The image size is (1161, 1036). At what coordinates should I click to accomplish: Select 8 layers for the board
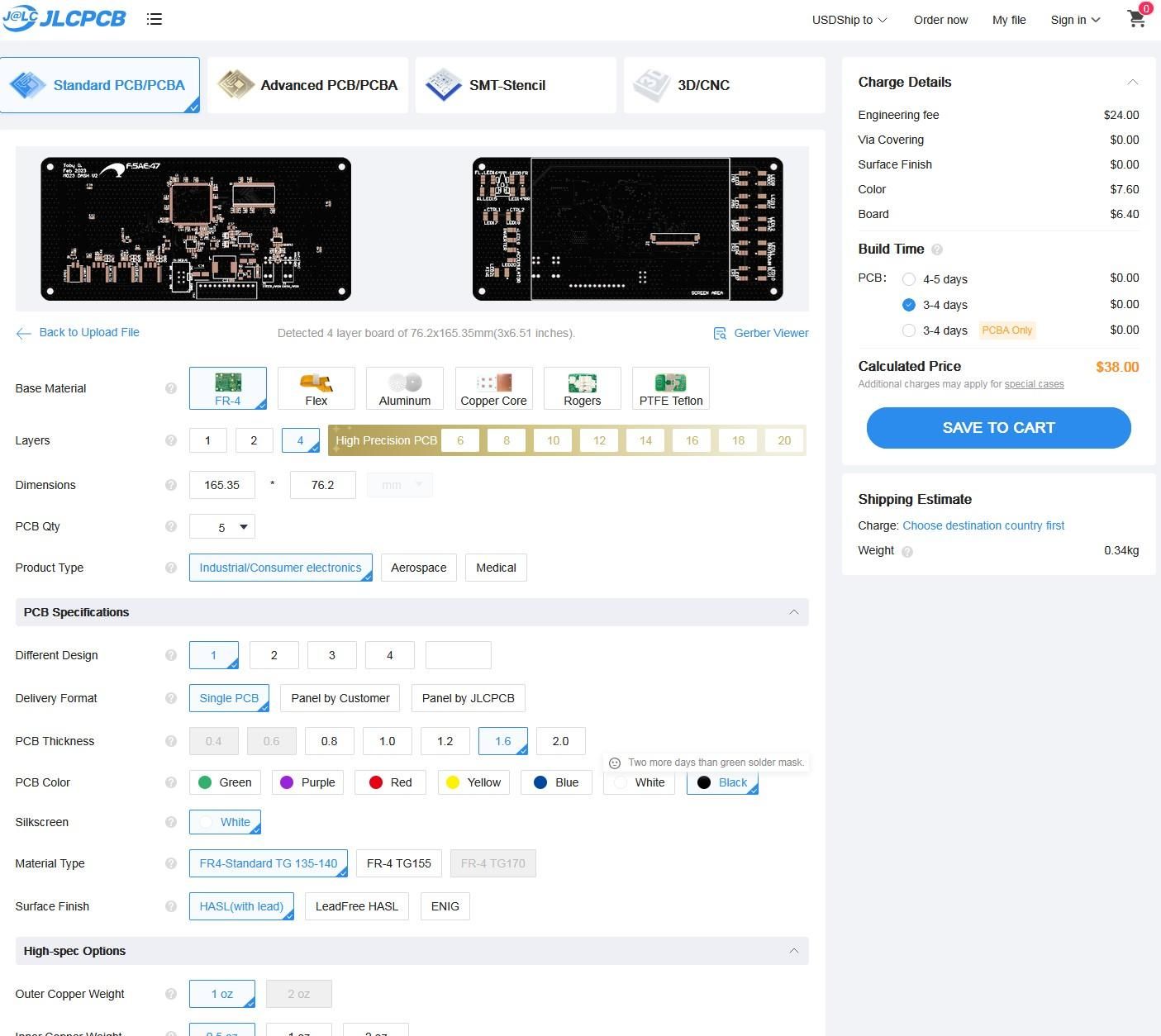pyautogui.click(x=506, y=440)
